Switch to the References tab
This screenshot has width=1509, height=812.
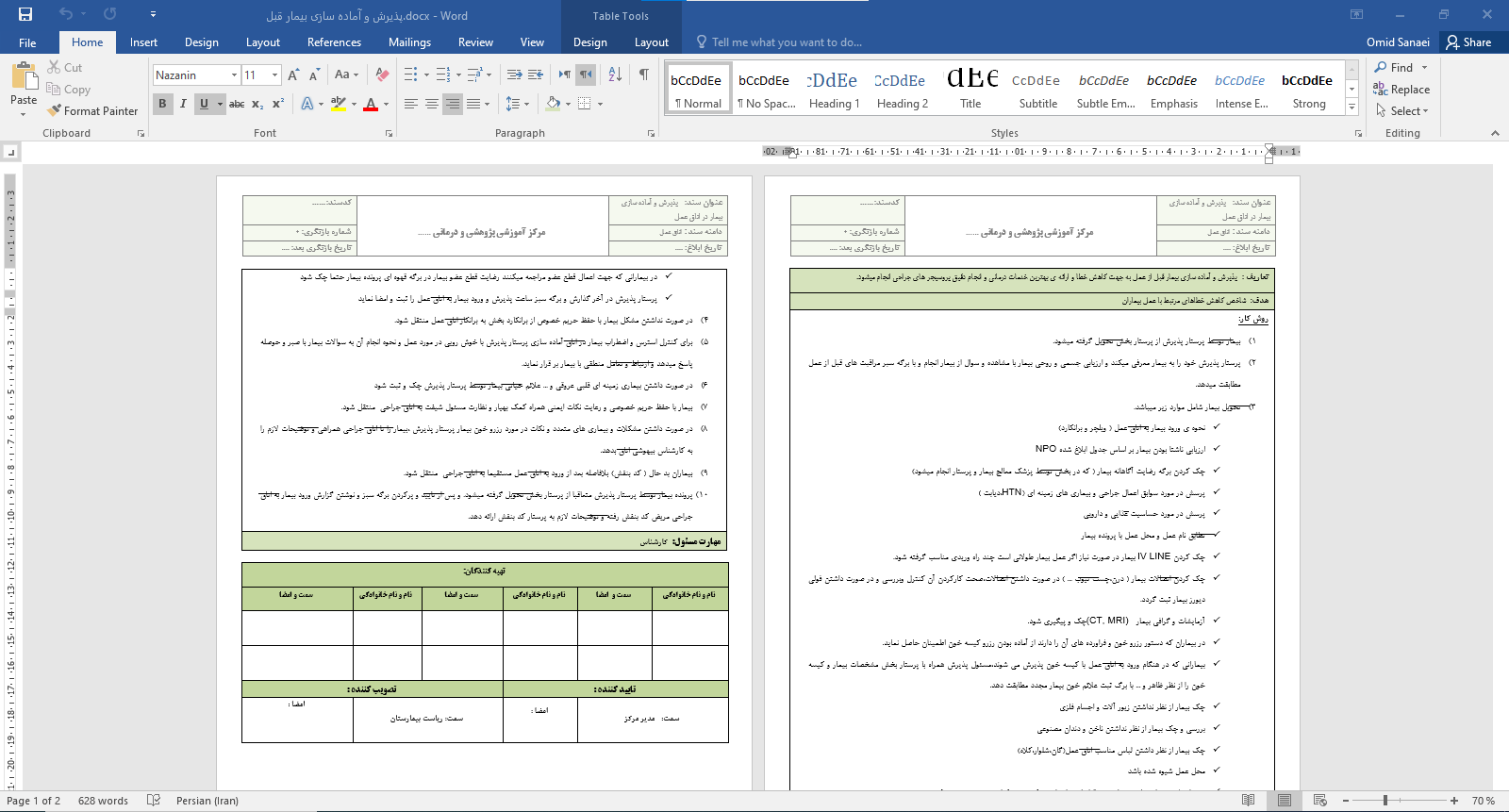pyautogui.click(x=334, y=42)
